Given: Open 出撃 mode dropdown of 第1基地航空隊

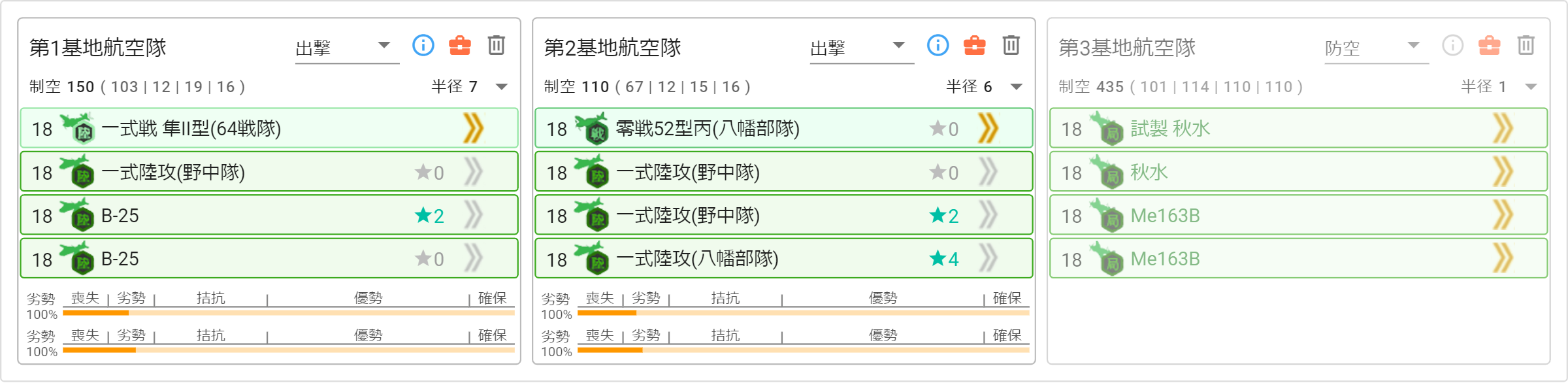Looking at the screenshot, I should [347, 48].
